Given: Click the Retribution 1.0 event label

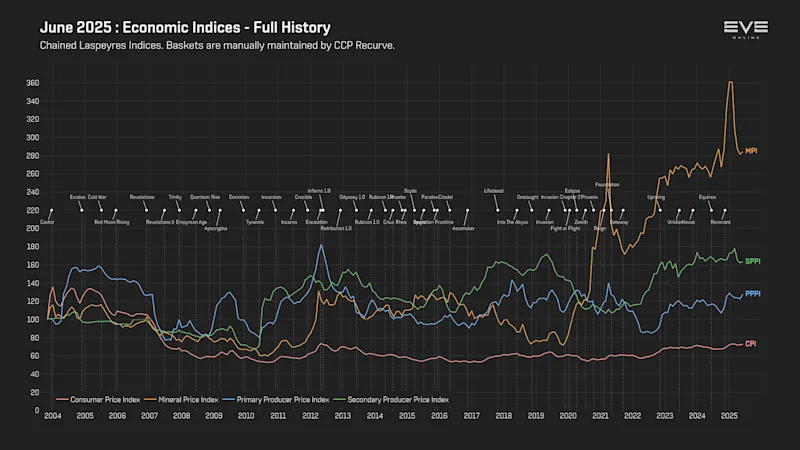Looking at the screenshot, I should [x=336, y=228].
